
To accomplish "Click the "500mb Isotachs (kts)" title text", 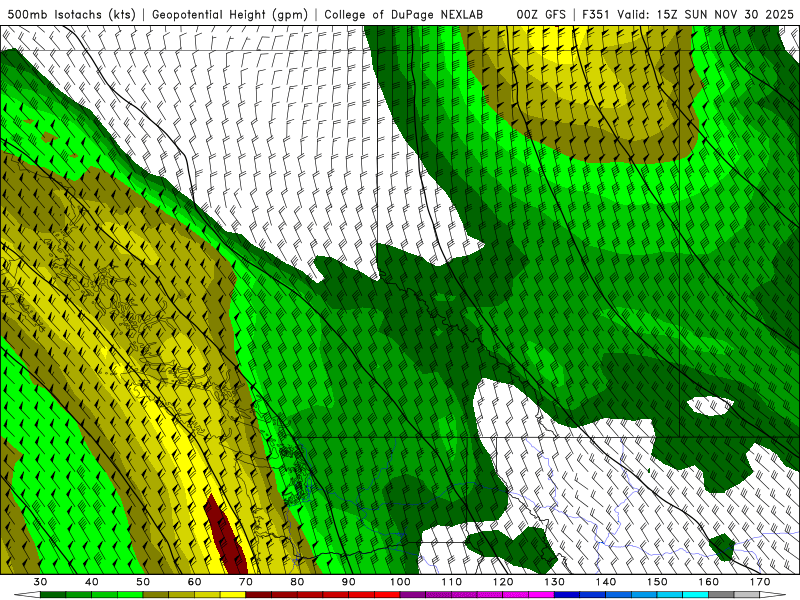I will [71, 15].
